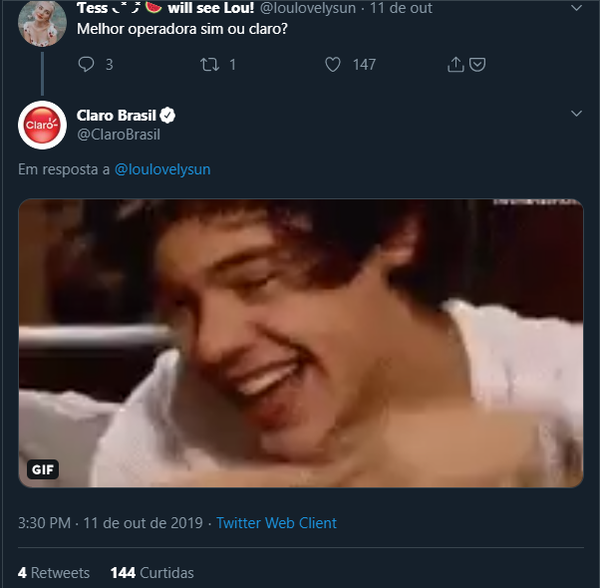Click the "Twitter Web Client" link
This screenshot has width=600, height=588.
(x=276, y=523)
